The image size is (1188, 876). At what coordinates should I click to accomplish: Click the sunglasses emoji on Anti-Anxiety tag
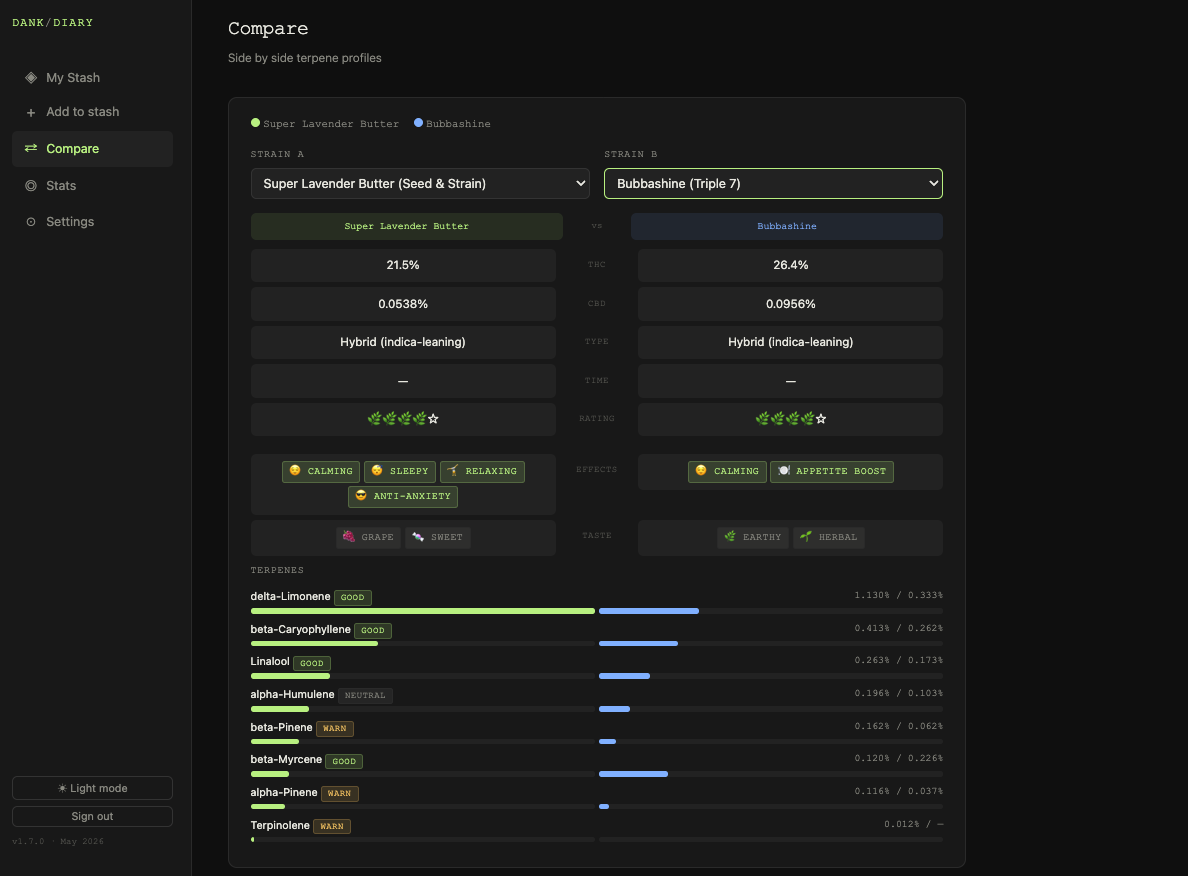(x=361, y=496)
